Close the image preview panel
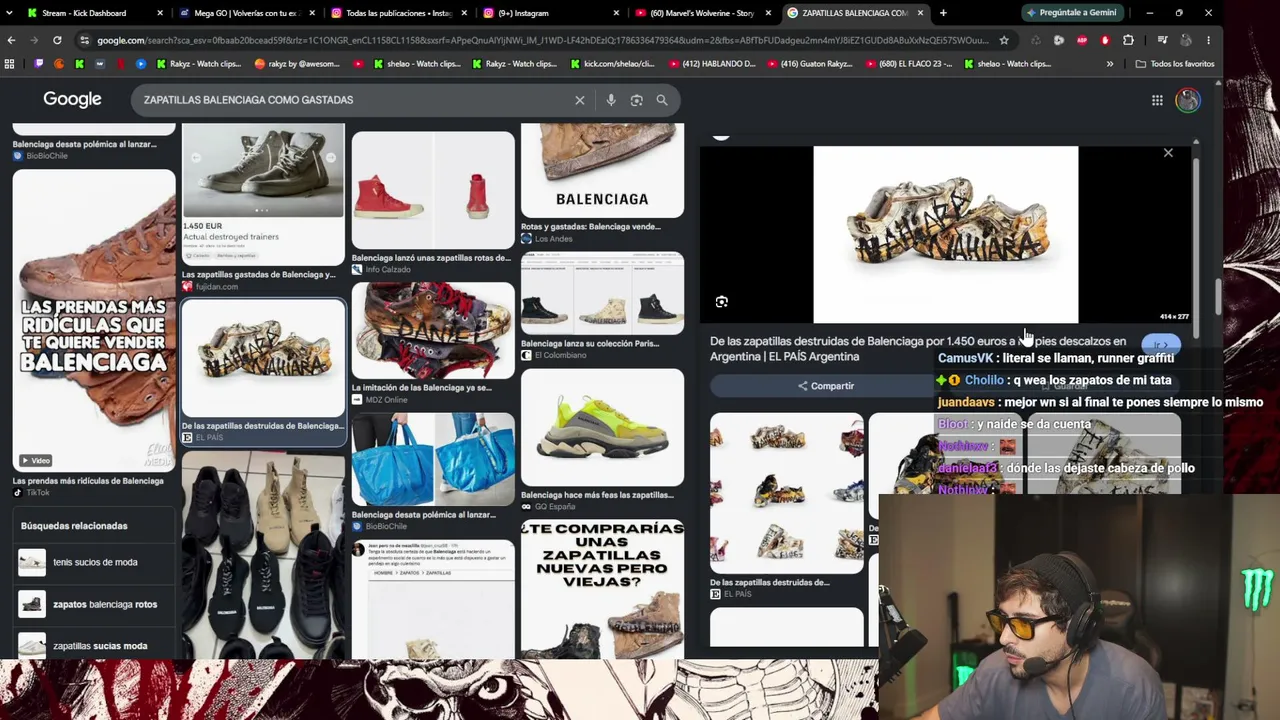Image resolution: width=1280 pixels, height=720 pixels. (x=1168, y=153)
